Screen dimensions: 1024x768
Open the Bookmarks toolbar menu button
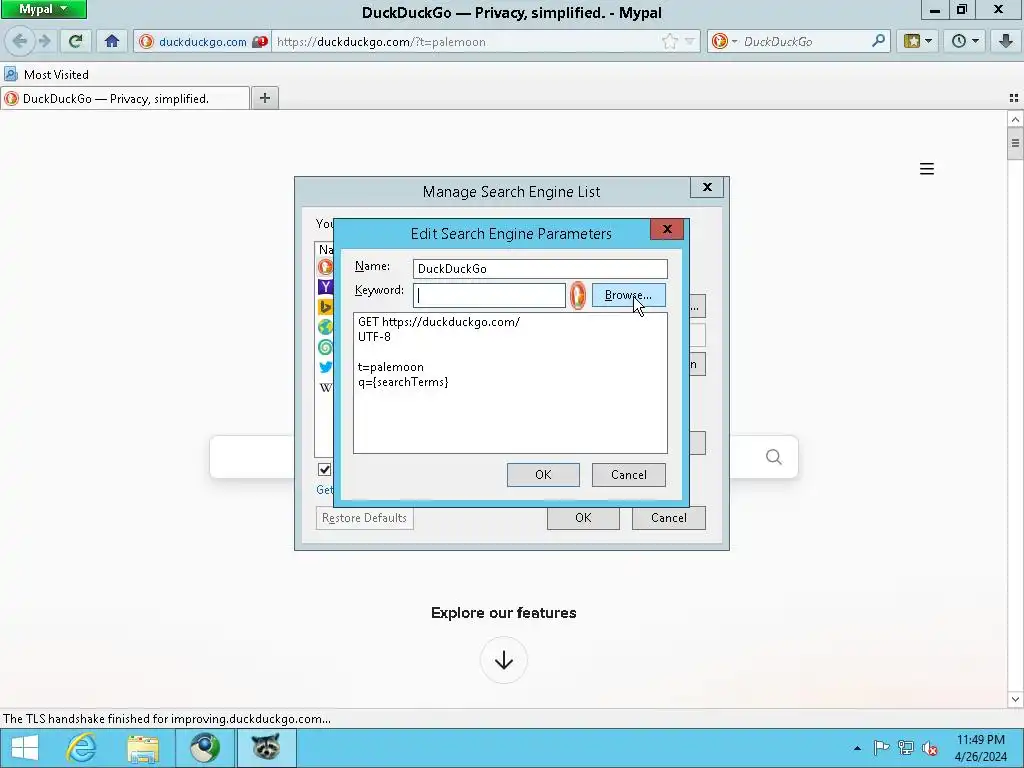click(x=918, y=41)
